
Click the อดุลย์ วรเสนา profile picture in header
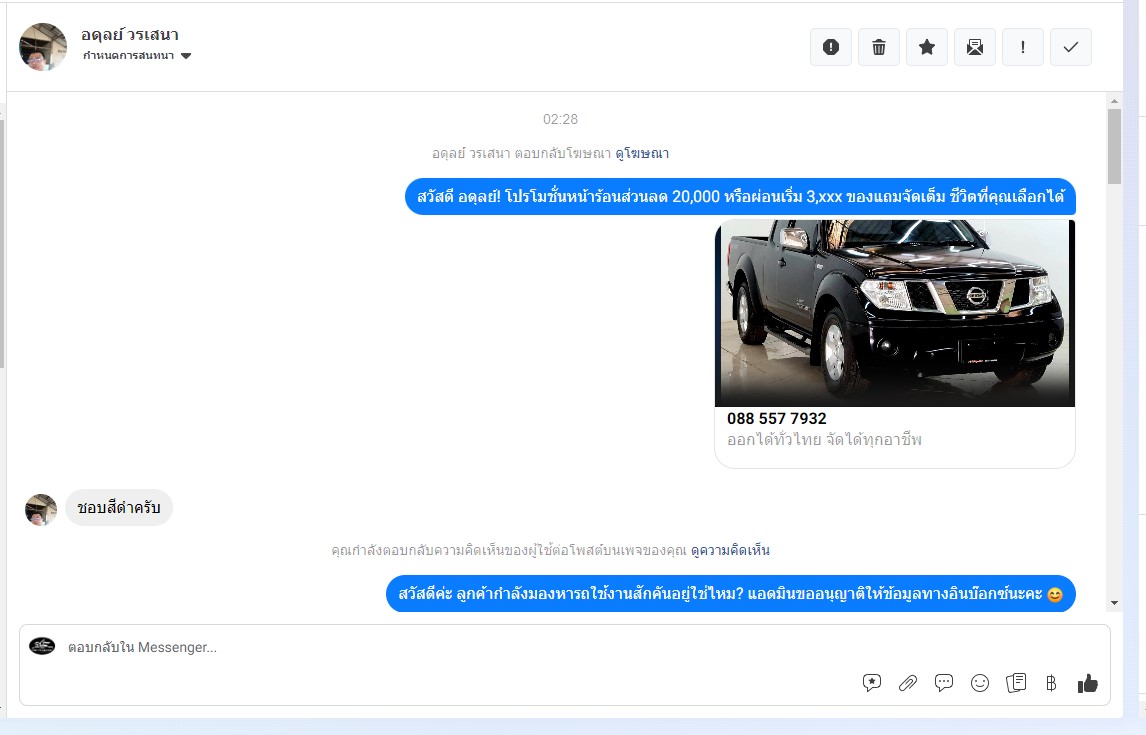[43, 46]
